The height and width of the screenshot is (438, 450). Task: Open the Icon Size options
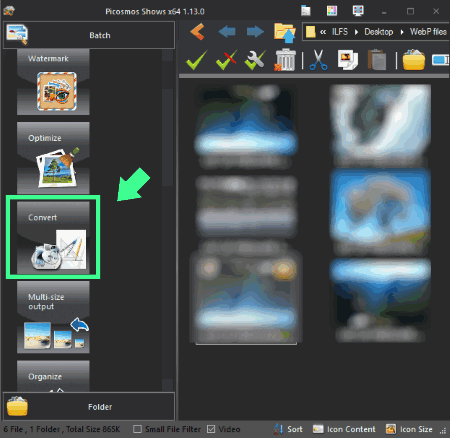tap(409, 429)
